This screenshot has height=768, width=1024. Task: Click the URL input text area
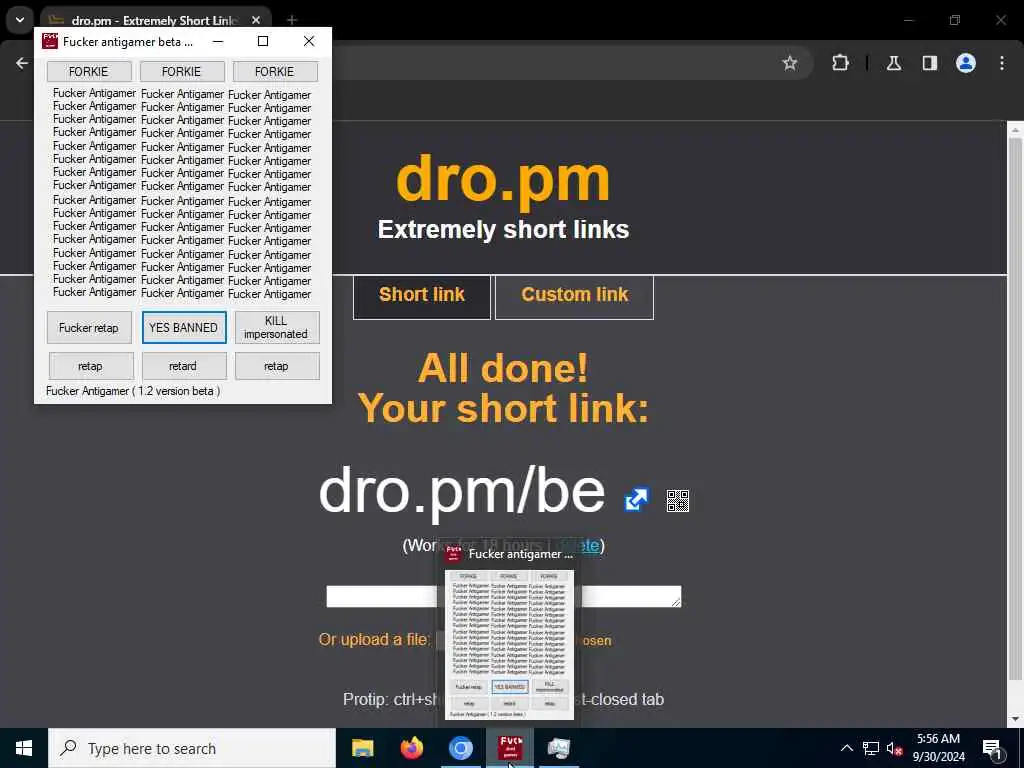tap(504, 596)
